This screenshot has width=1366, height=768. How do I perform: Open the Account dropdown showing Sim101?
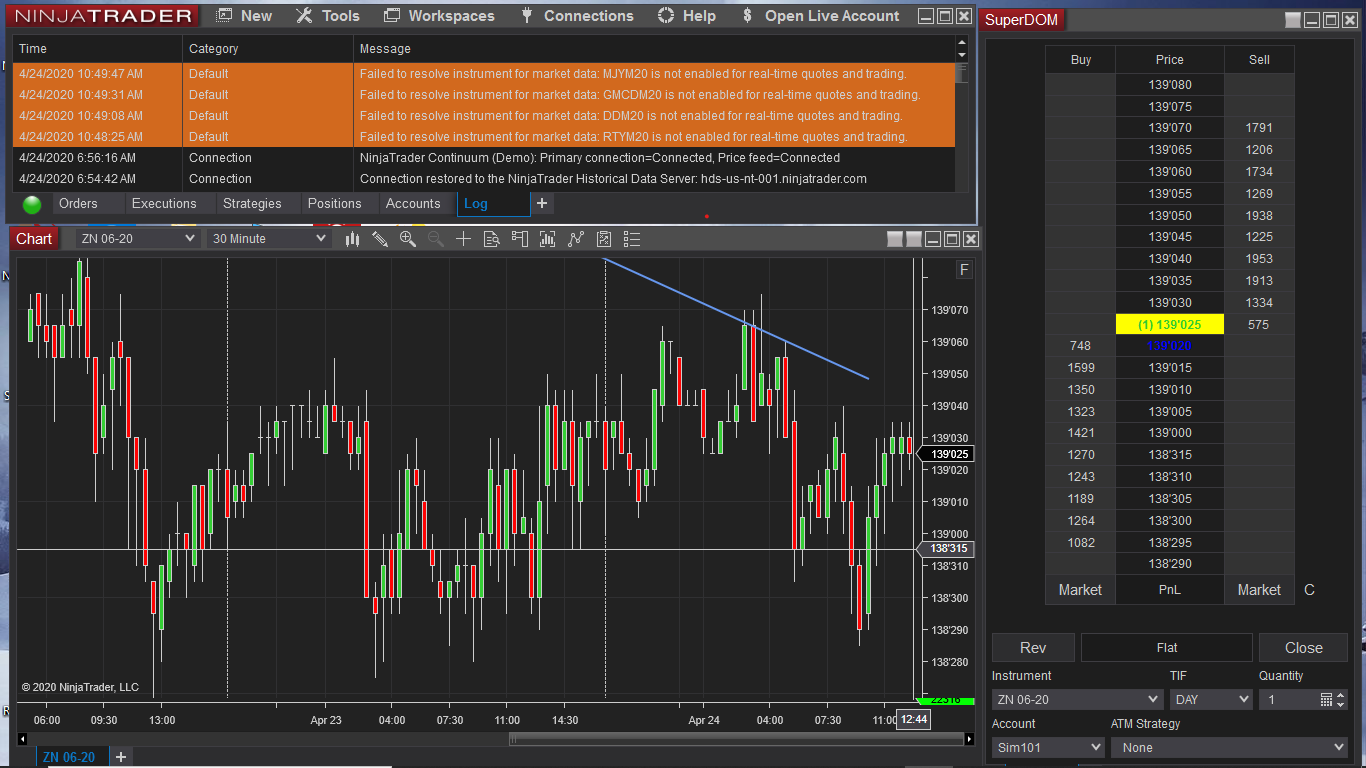pos(1048,747)
